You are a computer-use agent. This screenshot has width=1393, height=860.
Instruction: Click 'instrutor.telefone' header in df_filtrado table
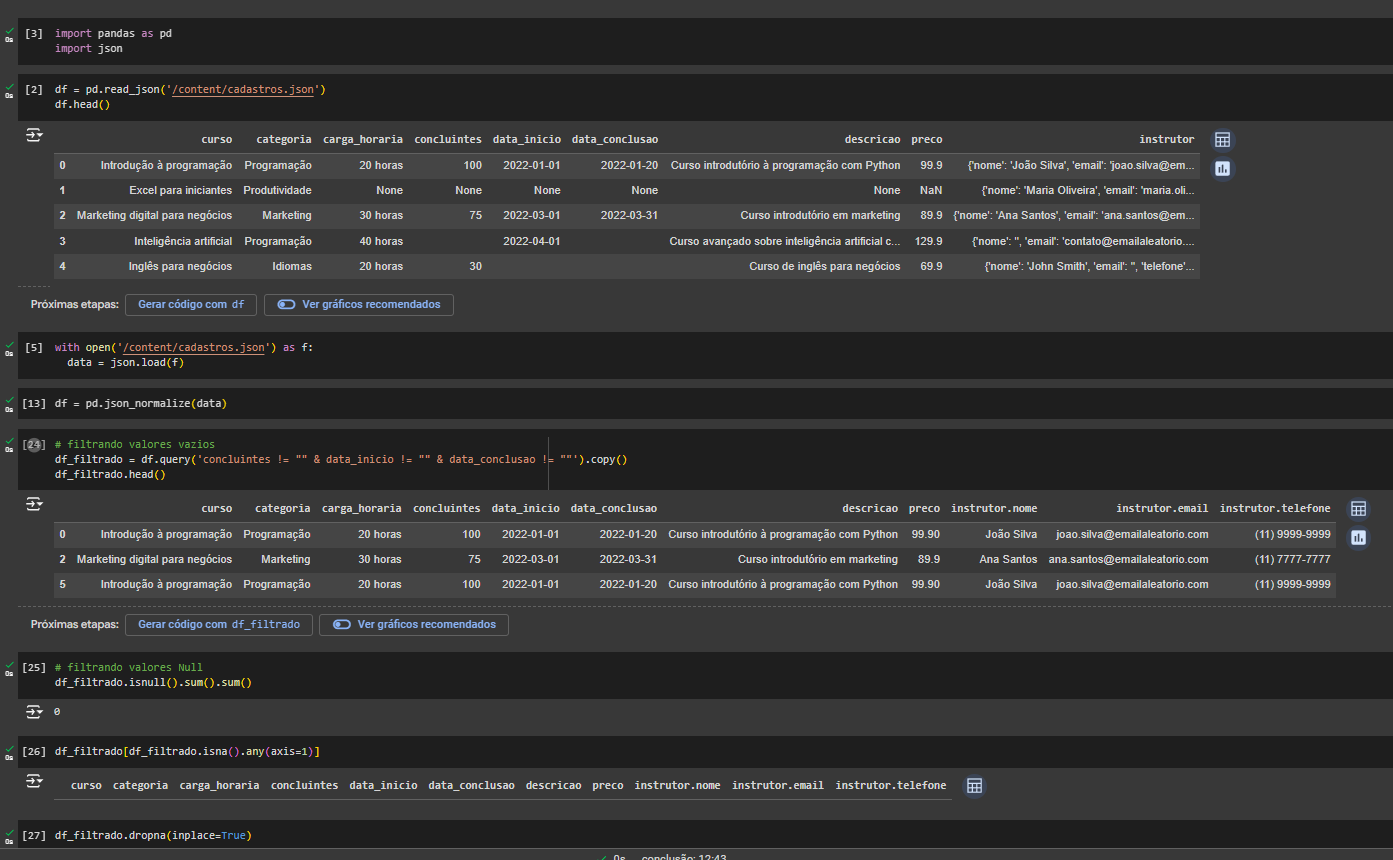coord(1275,508)
